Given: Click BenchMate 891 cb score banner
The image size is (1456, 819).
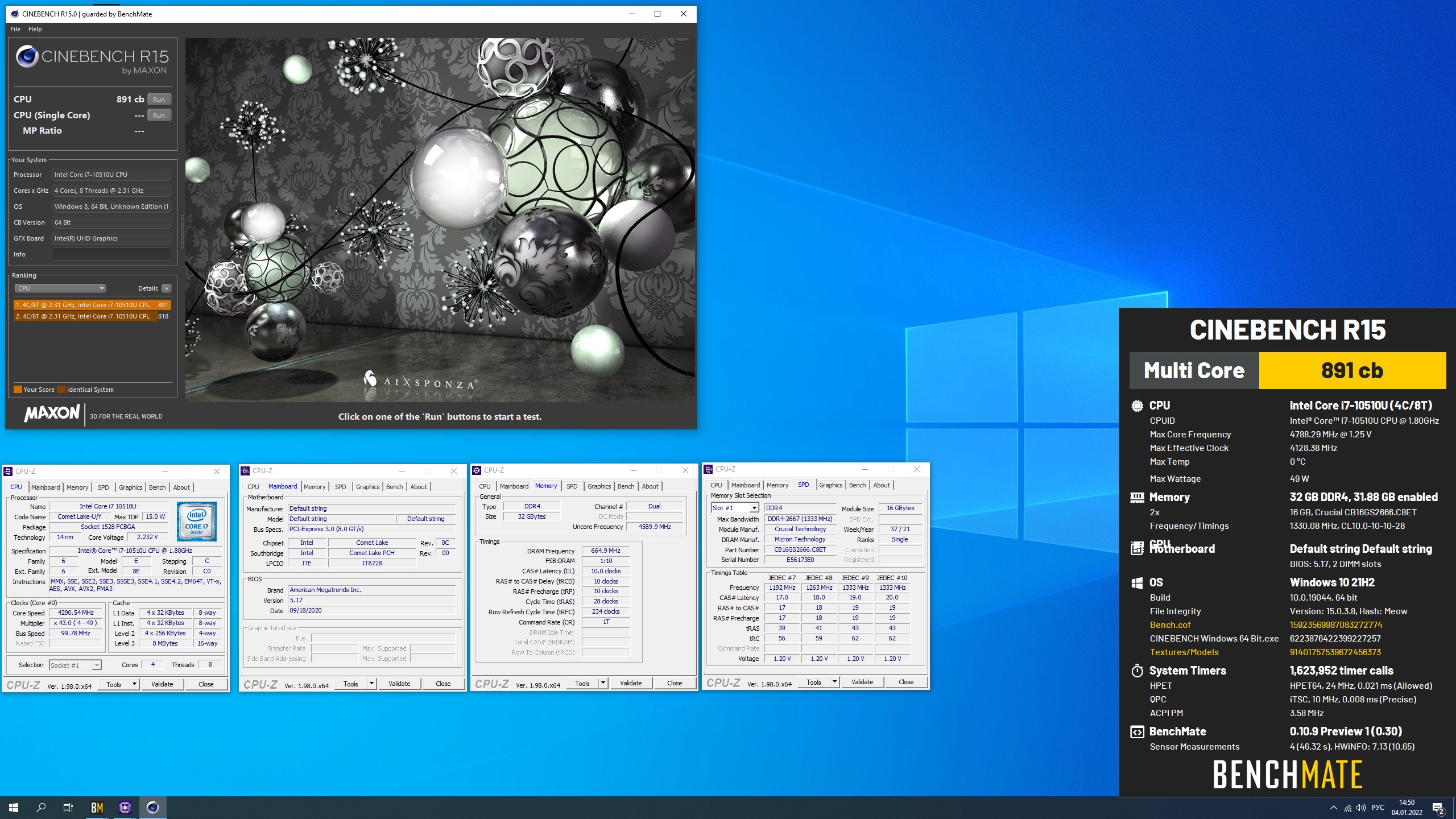Looking at the screenshot, I should coord(1352,371).
